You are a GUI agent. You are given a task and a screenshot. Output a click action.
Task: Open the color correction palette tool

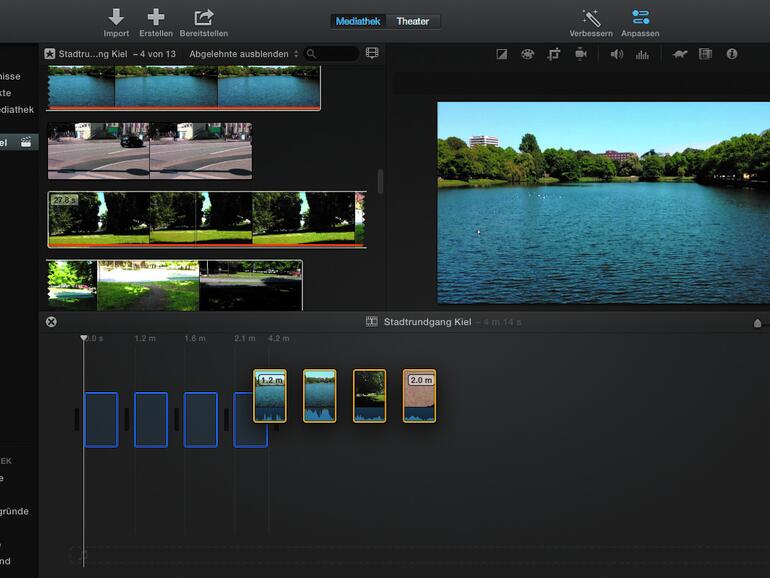tap(527, 54)
